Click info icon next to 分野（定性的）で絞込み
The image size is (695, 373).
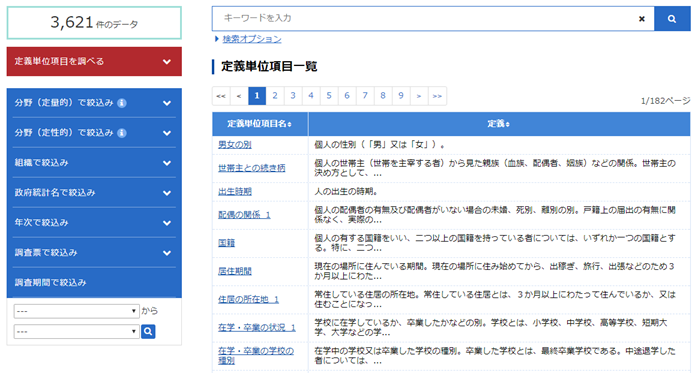[122, 133]
